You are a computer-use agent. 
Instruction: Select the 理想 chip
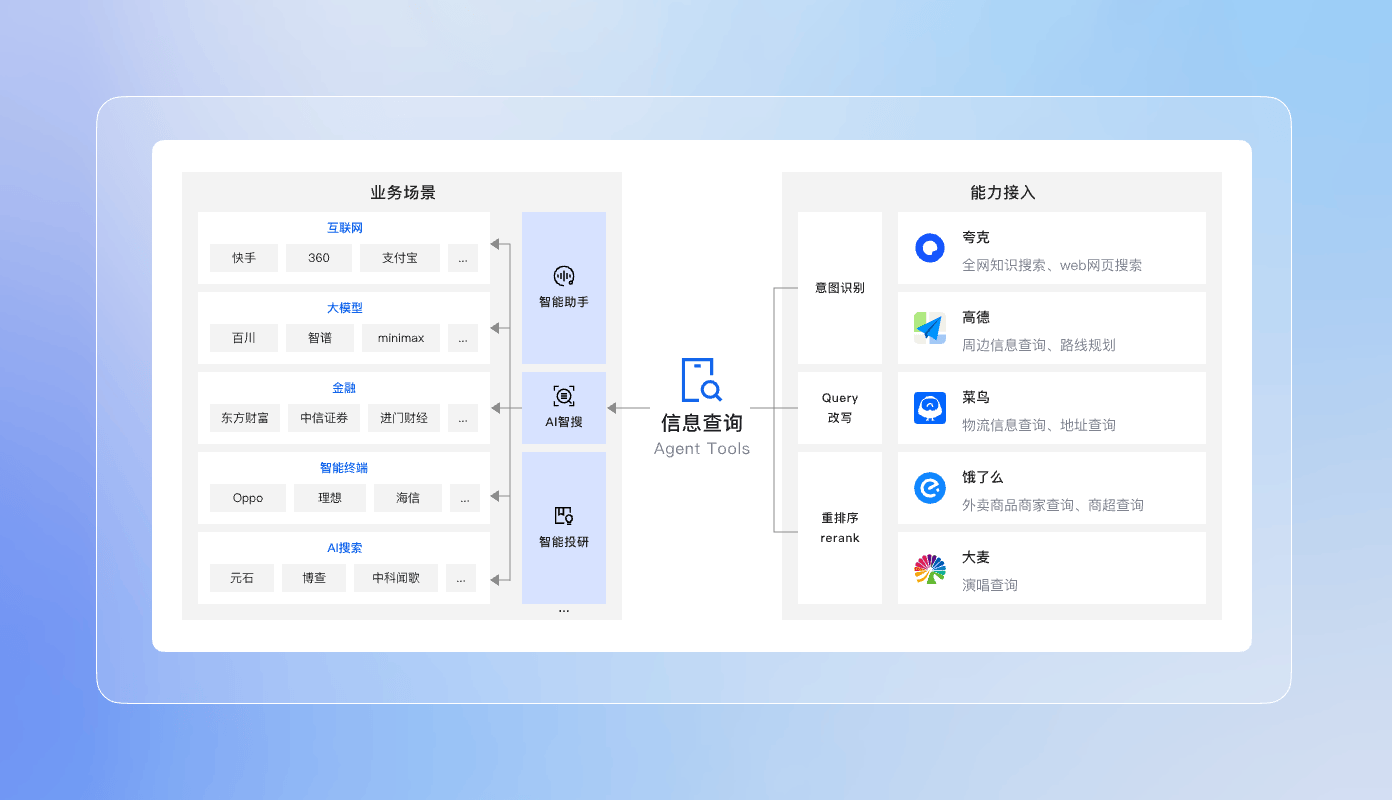tap(330, 498)
